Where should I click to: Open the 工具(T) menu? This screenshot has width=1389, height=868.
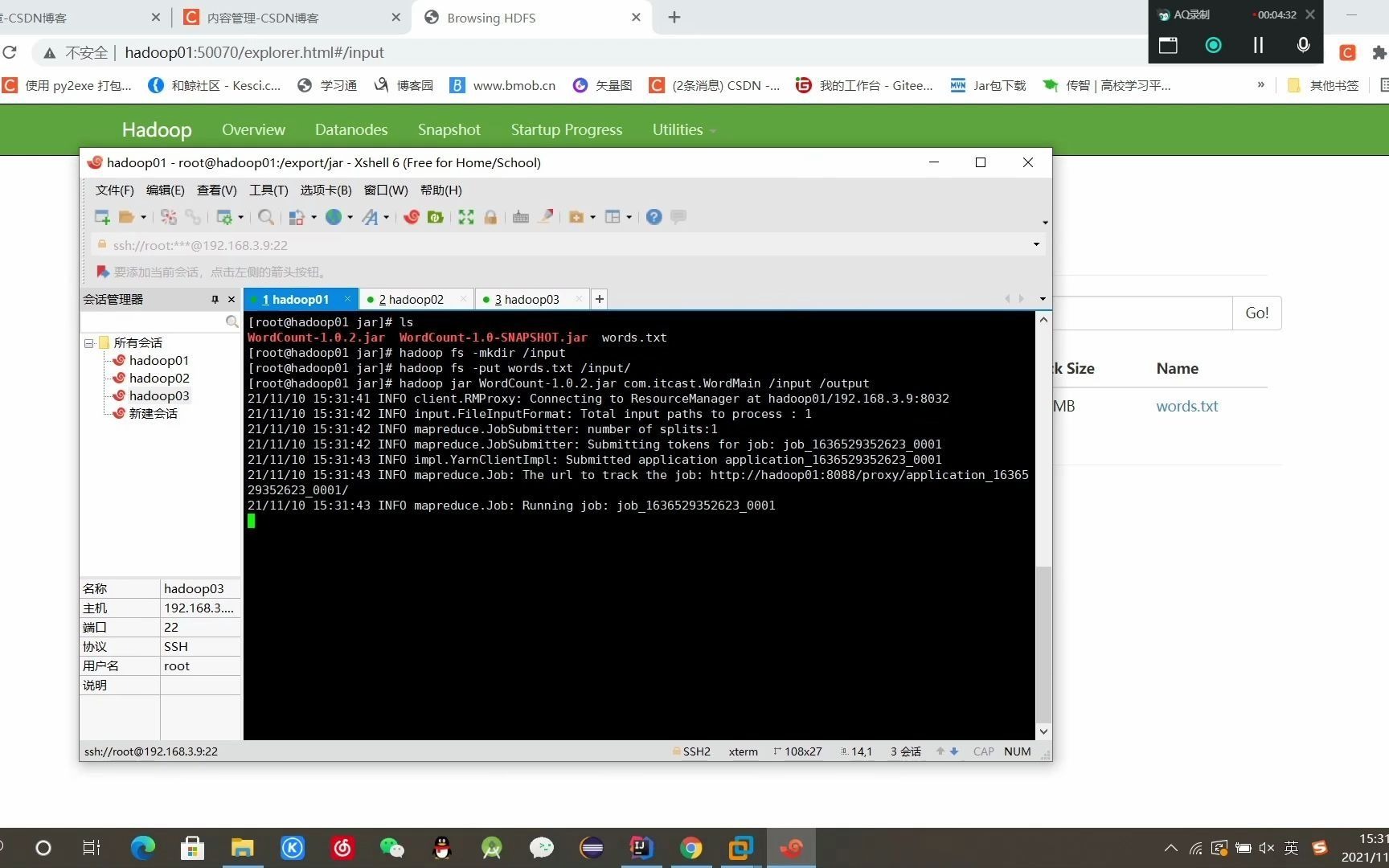[268, 190]
